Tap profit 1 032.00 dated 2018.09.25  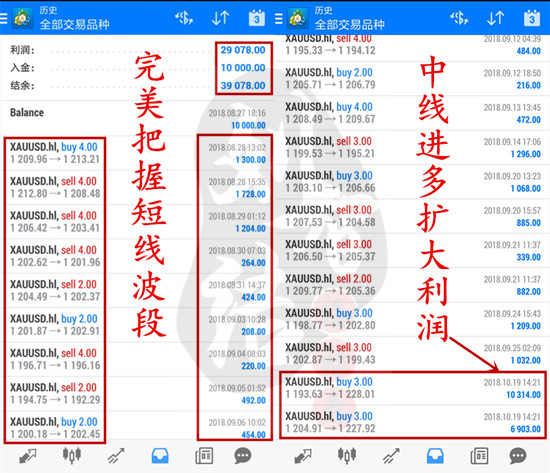pyautogui.click(x=525, y=361)
